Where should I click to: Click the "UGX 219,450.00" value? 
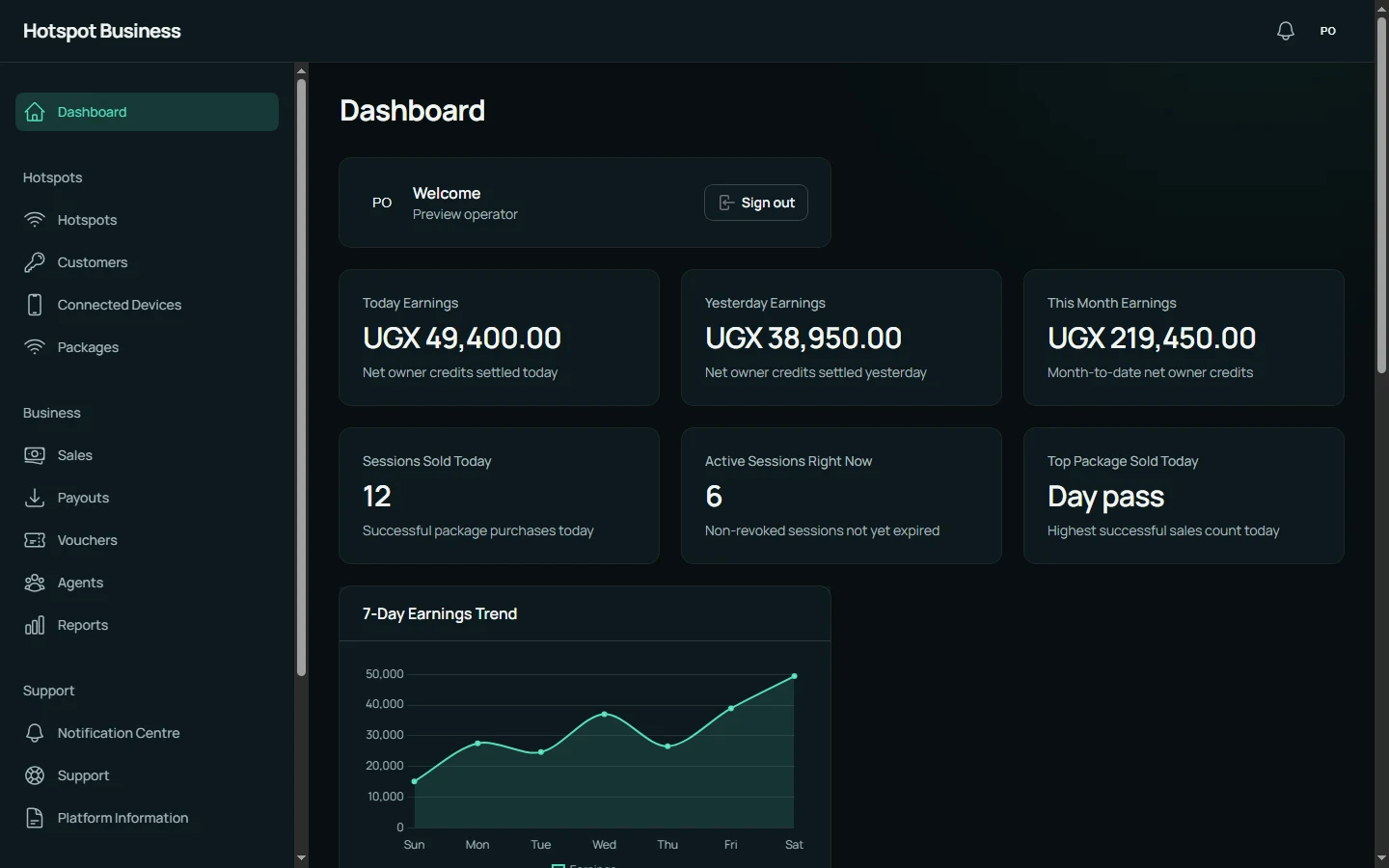[x=1152, y=339]
